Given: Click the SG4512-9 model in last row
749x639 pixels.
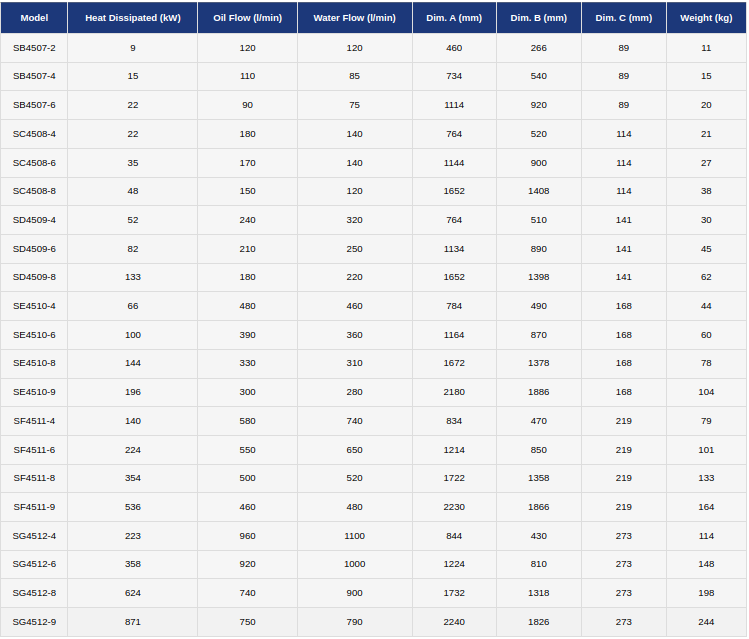Looking at the screenshot, I should 34,622.
